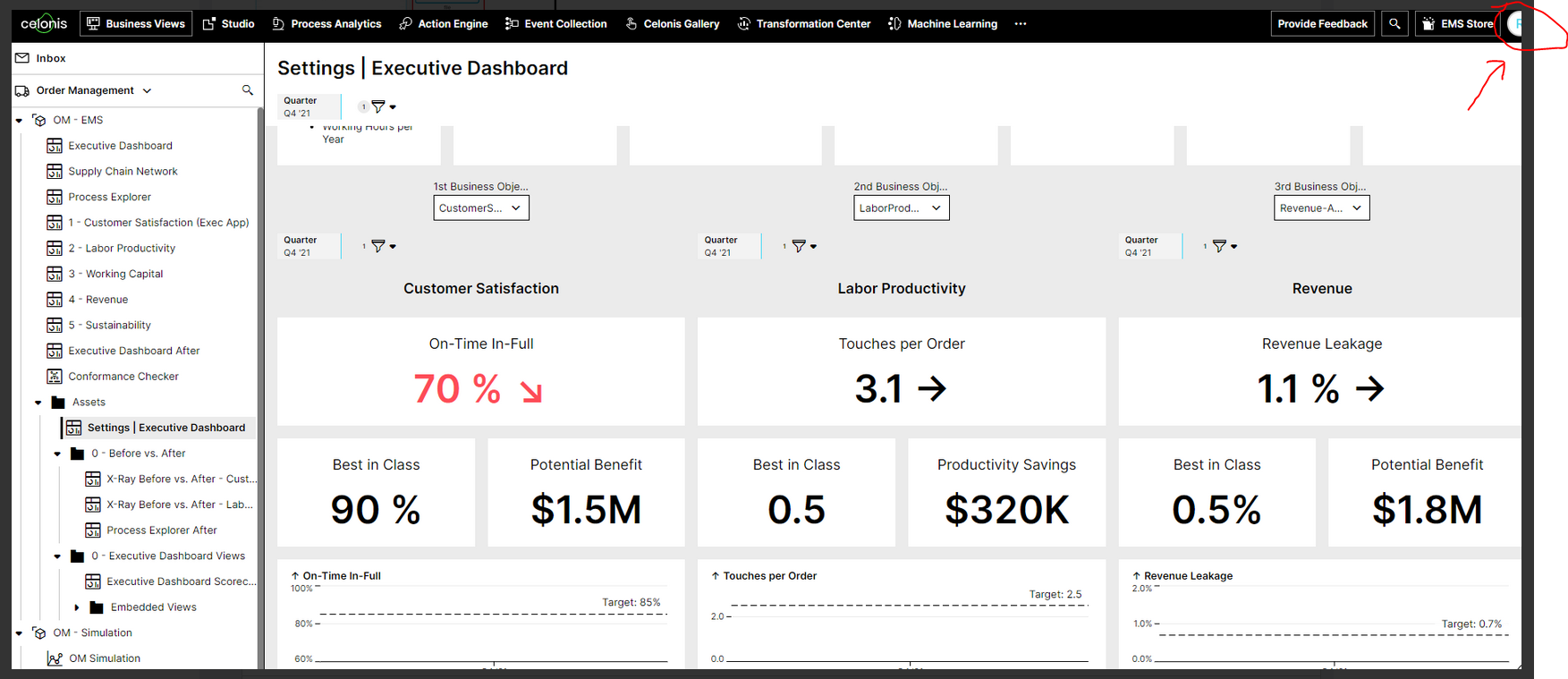The image size is (1568, 679).
Task: Click the OM Simulation chart icon
Action: (x=55, y=658)
